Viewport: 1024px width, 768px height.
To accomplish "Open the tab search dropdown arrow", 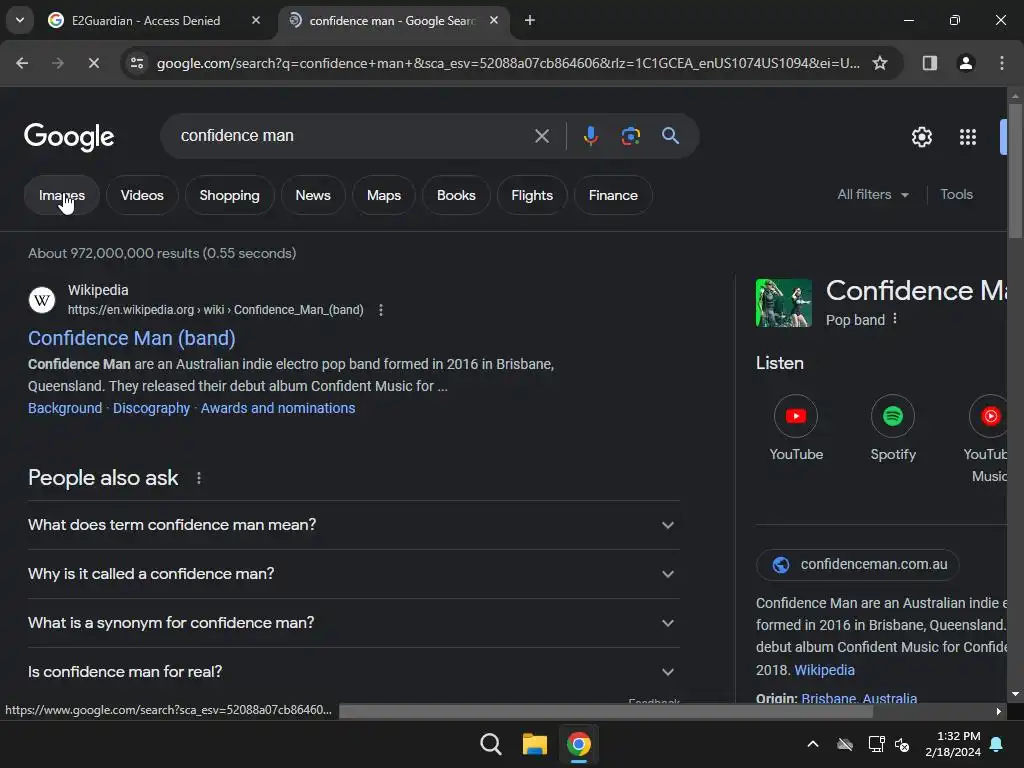I will tap(20, 20).
